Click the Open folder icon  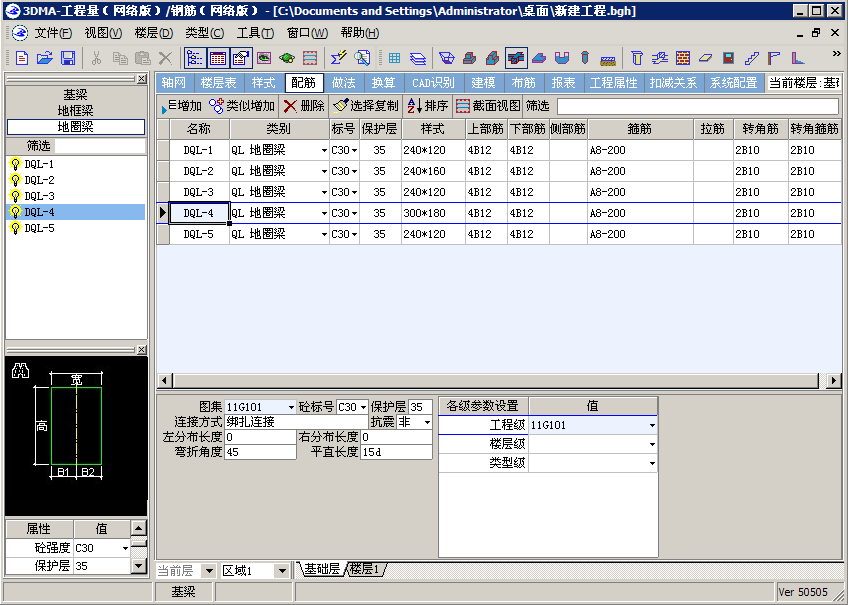[45, 58]
